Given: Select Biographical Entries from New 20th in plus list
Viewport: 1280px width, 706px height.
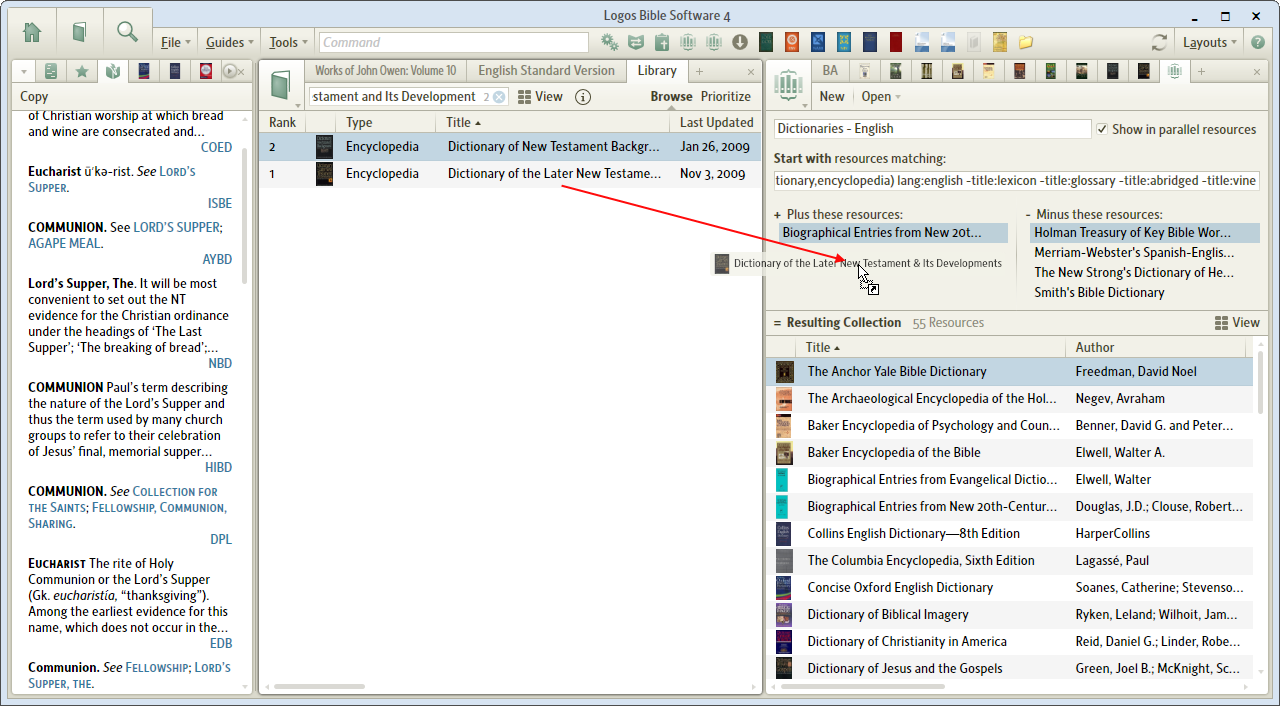Looking at the screenshot, I should 895,232.
